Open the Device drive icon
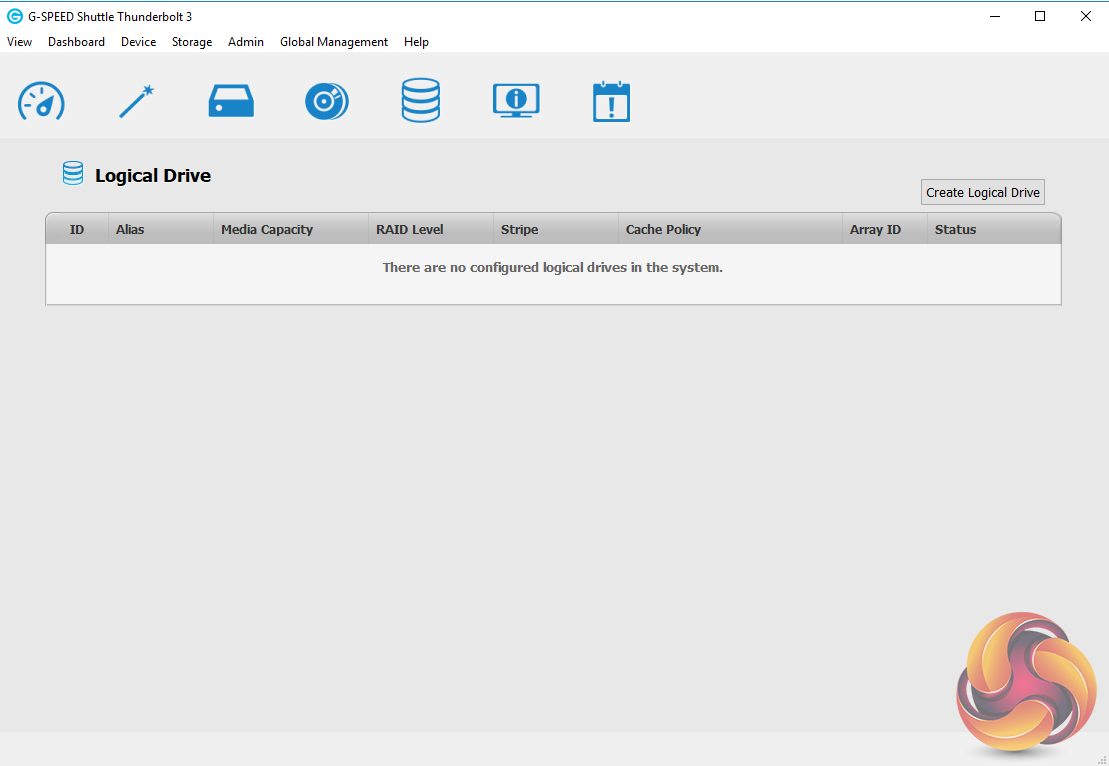The image size is (1109, 766). click(x=231, y=101)
